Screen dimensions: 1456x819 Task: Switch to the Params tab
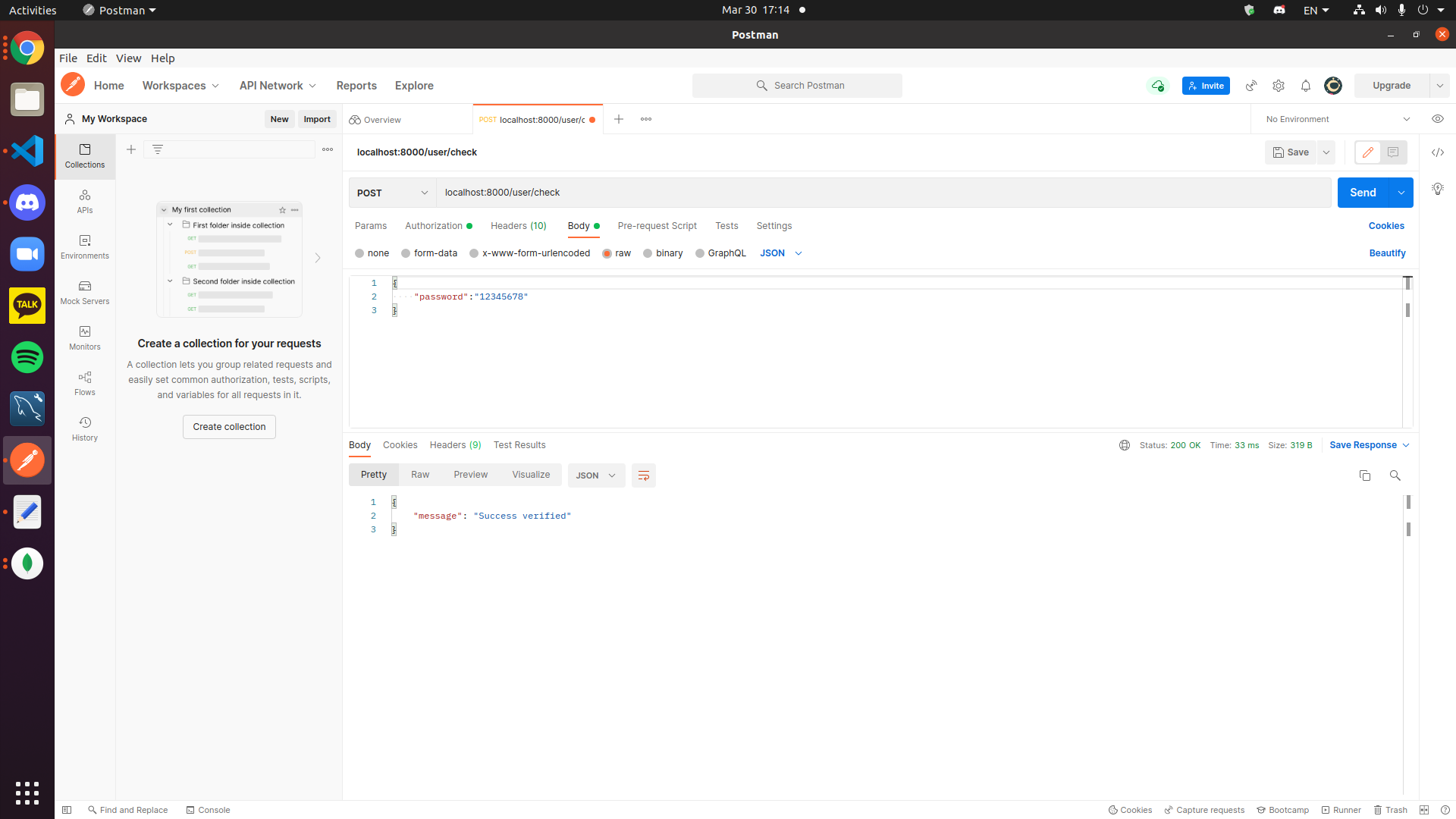[x=371, y=226]
